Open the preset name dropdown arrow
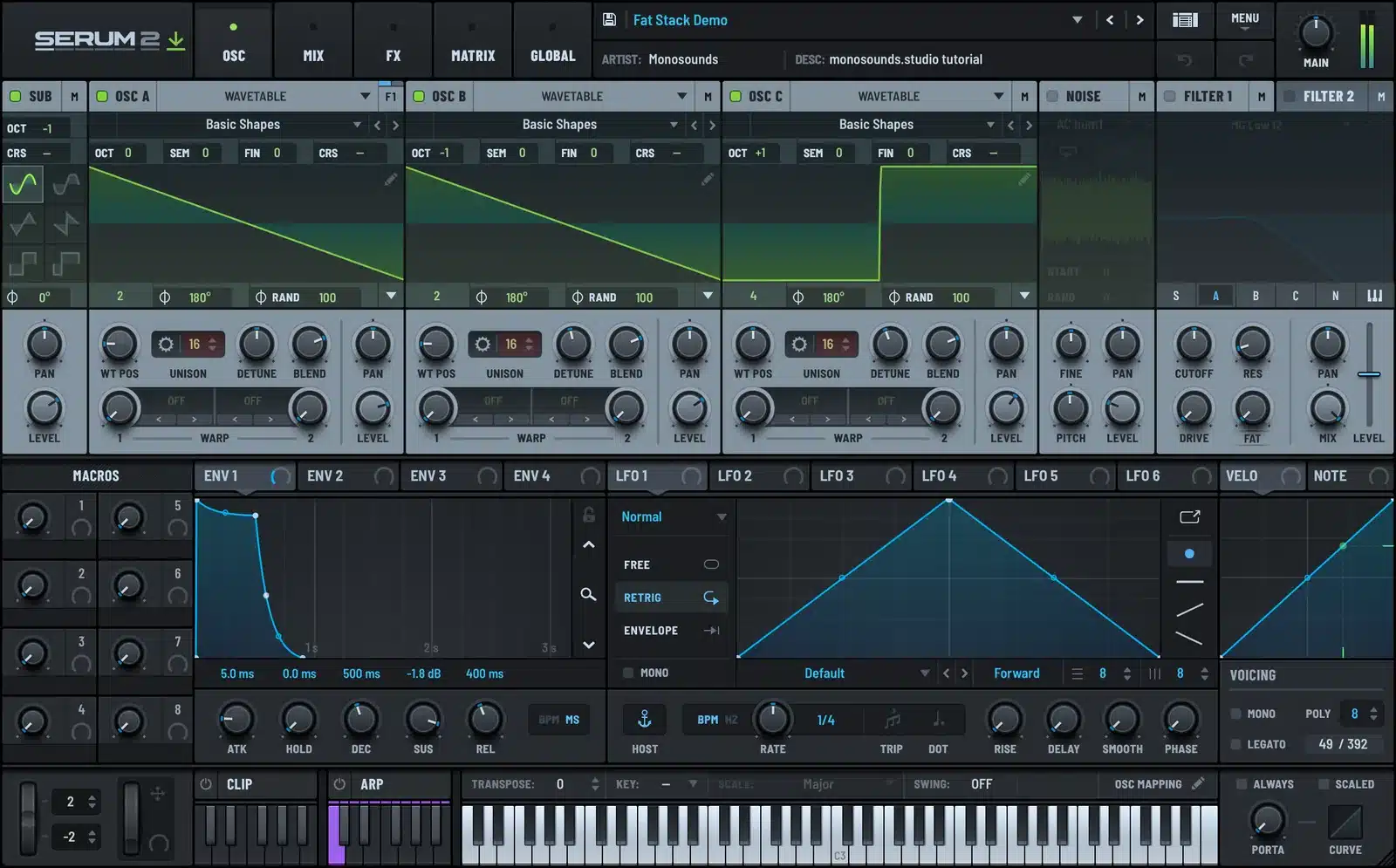Image resolution: width=1396 pixels, height=868 pixels. click(1078, 20)
